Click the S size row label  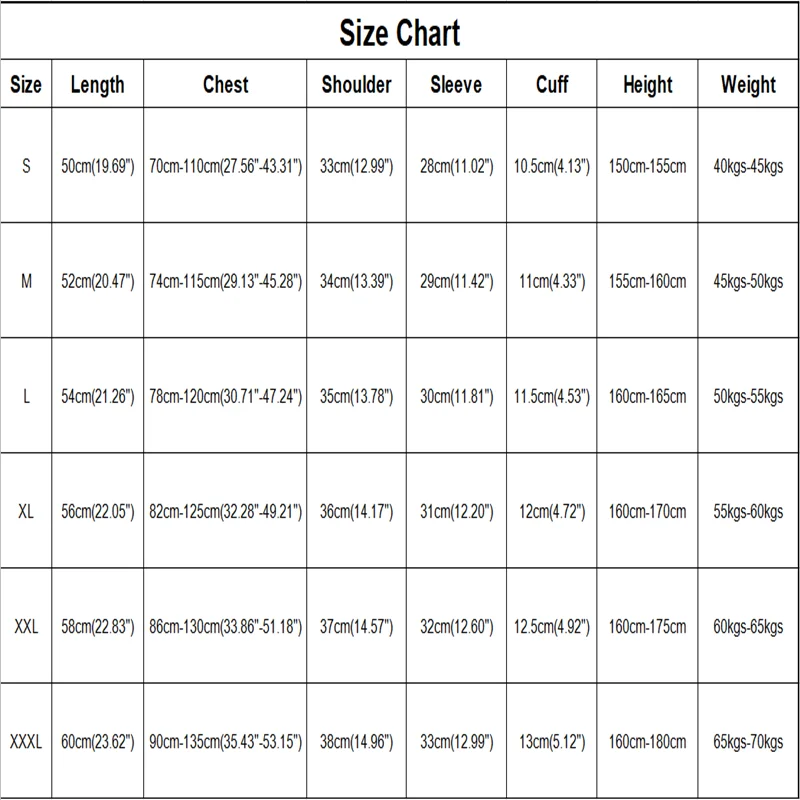(x=26, y=166)
